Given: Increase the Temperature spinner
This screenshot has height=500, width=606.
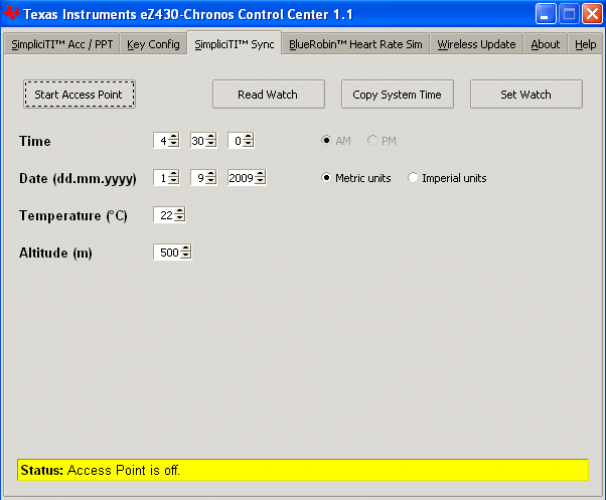Looking at the screenshot, I should (180, 211).
